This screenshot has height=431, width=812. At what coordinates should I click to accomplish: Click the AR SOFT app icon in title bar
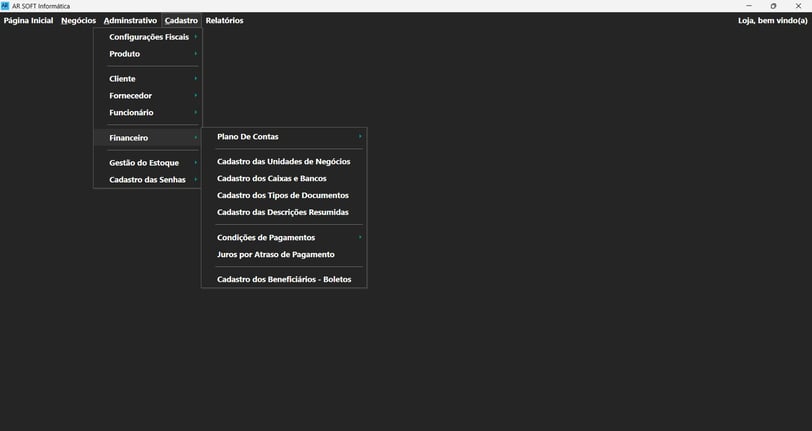click(5, 6)
